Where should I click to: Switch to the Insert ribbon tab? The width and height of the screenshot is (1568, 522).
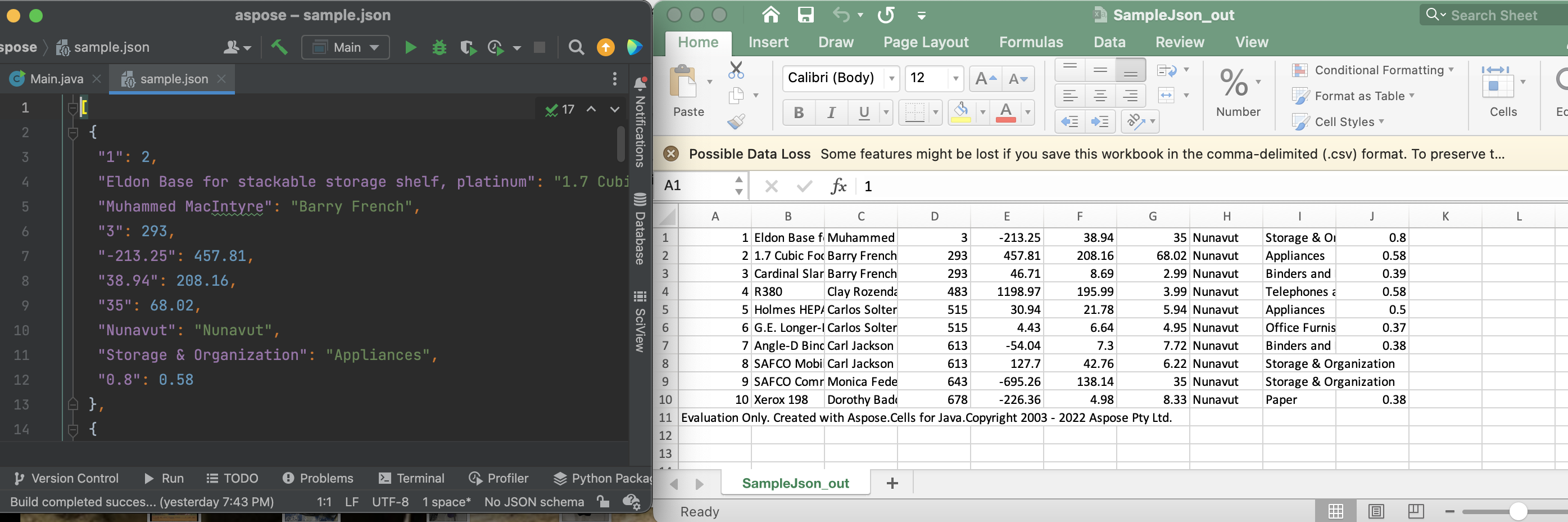(769, 42)
